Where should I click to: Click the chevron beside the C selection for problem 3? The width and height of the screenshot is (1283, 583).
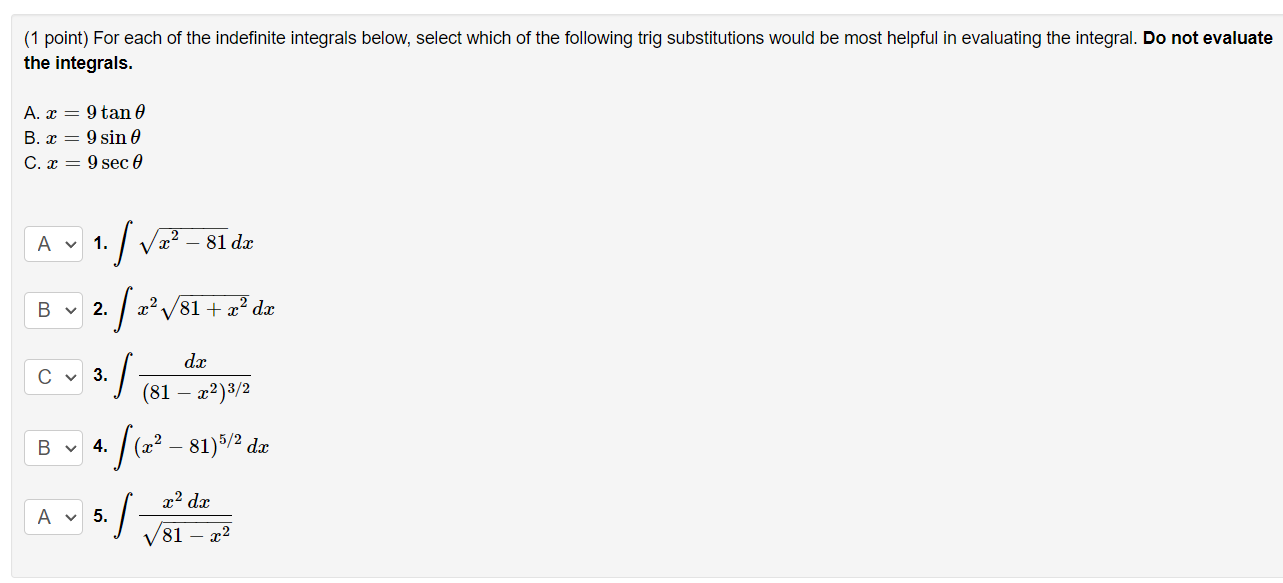[69, 378]
